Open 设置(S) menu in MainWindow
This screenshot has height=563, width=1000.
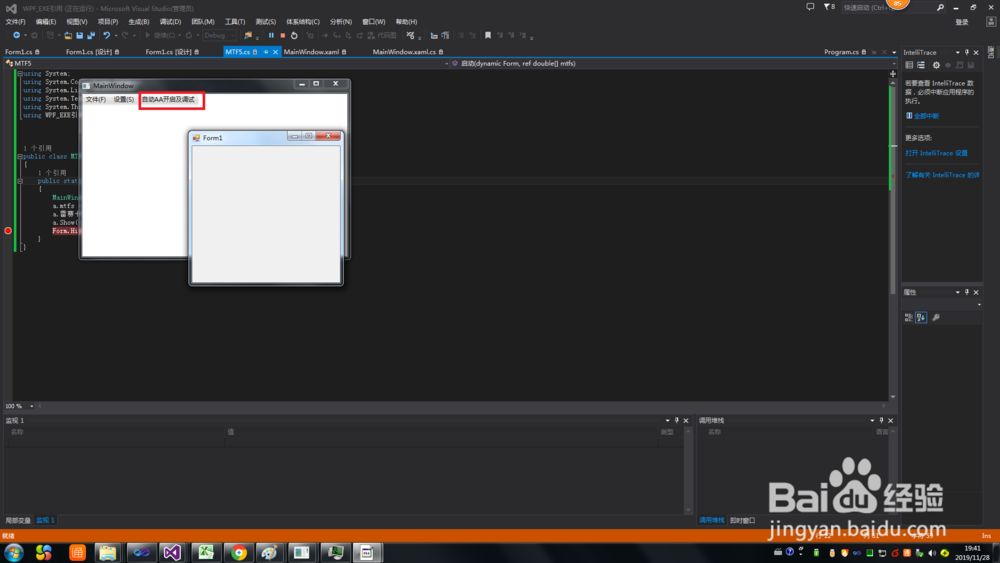coord(124,99)
